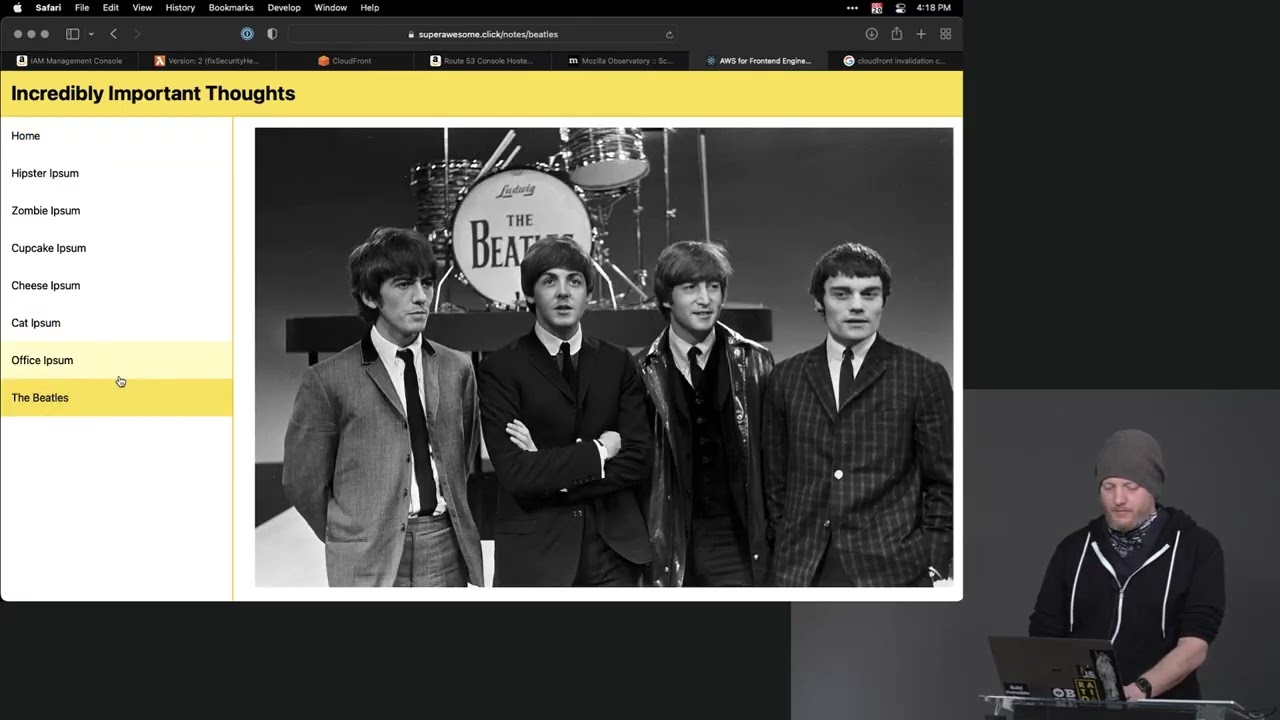The image size is (1280, 720).
Task: Open Control Center in the menu bar
Action: click(900, 8)
